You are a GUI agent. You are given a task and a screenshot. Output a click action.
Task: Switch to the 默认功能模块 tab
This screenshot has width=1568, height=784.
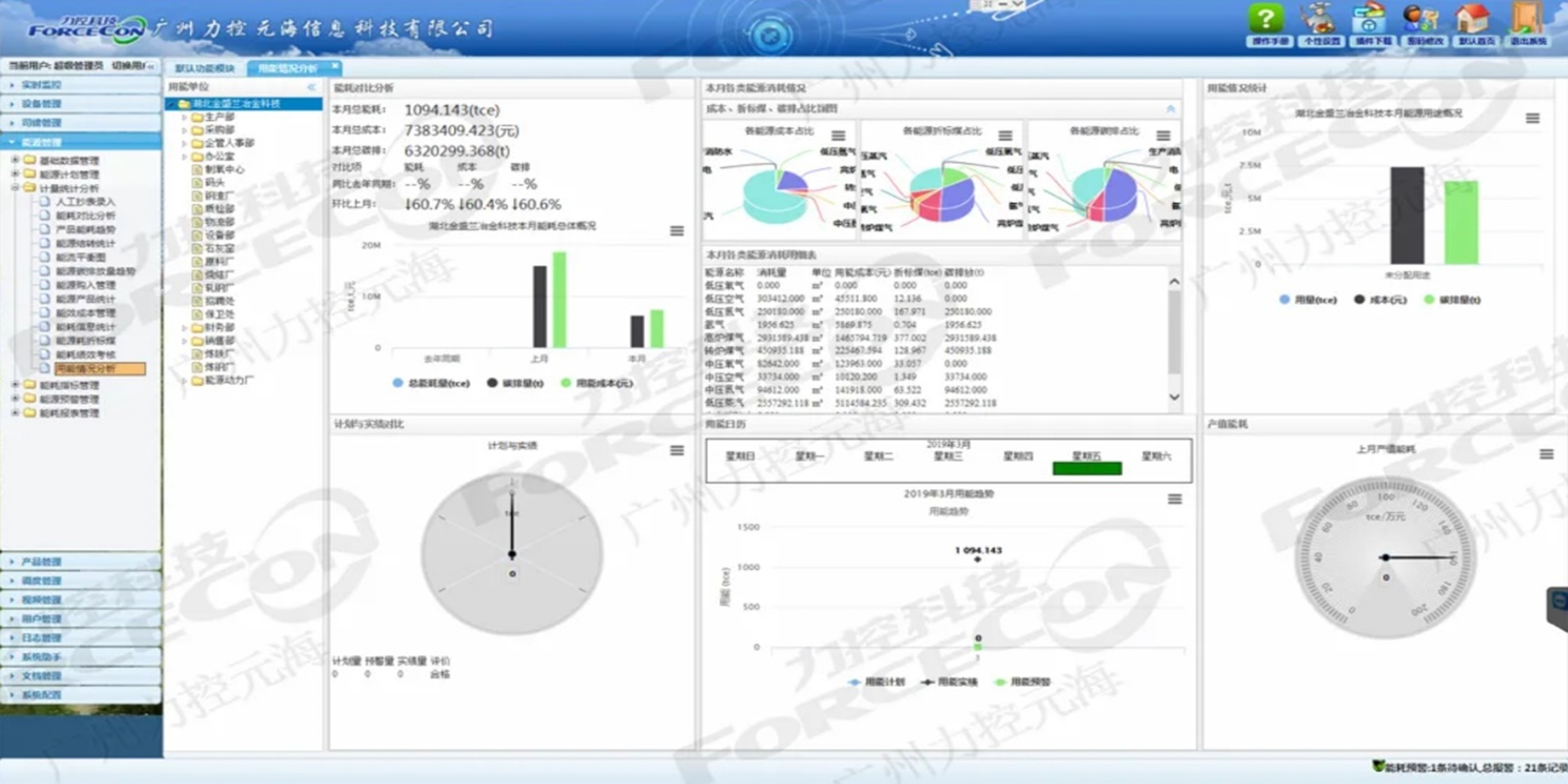205,67
